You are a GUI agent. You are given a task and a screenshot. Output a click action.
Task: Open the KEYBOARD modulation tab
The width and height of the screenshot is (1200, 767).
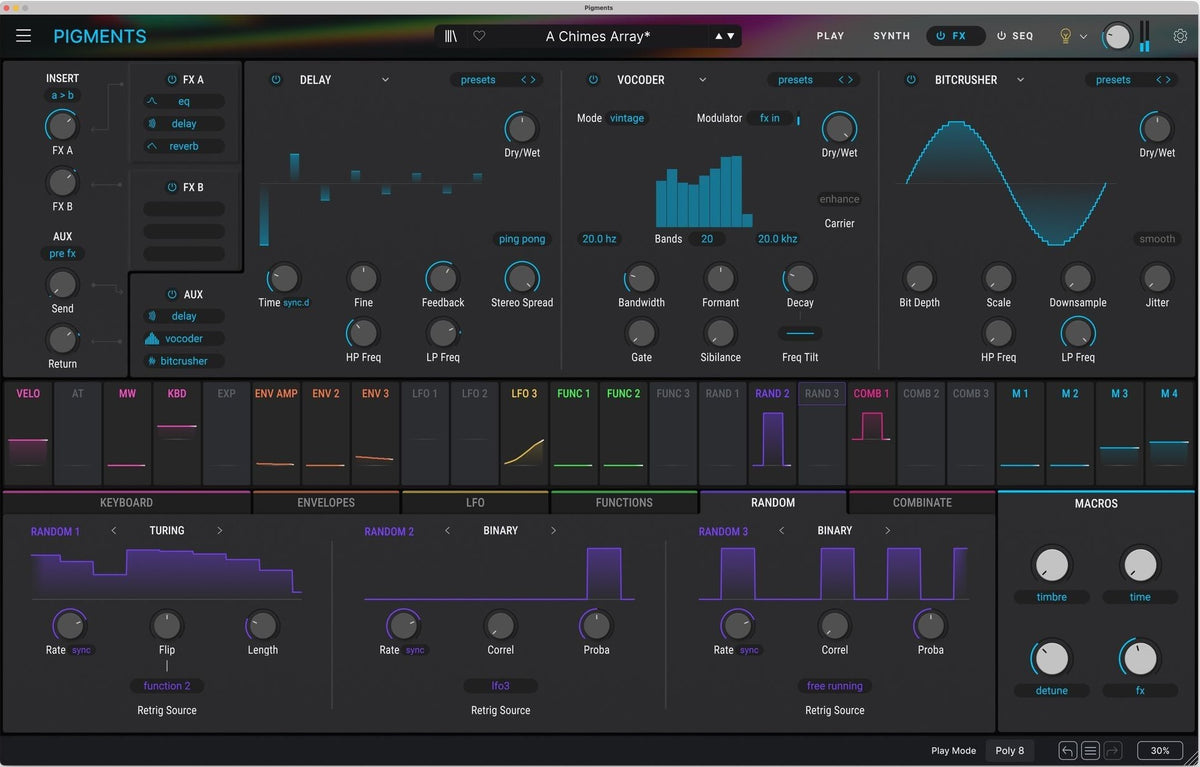pyautogui.click(x=126, y=503)
